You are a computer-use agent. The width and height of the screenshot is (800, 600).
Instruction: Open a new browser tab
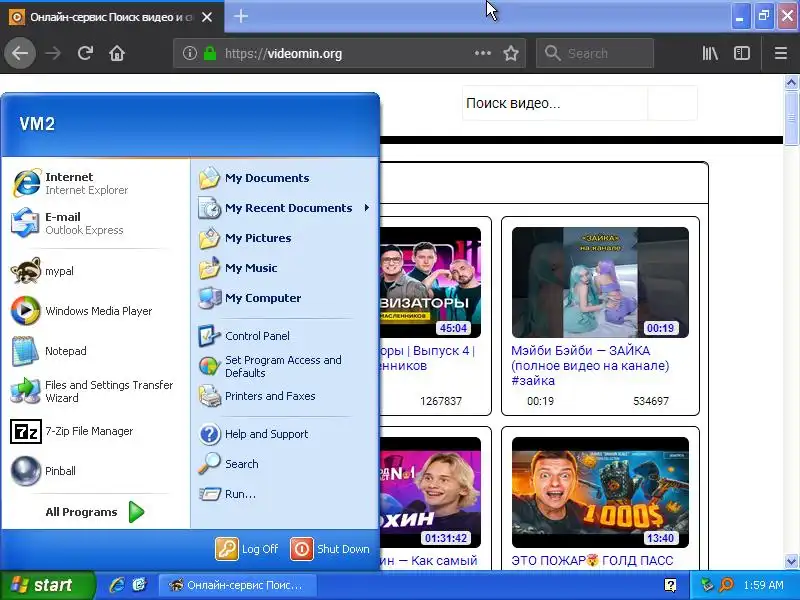(241, 16)
